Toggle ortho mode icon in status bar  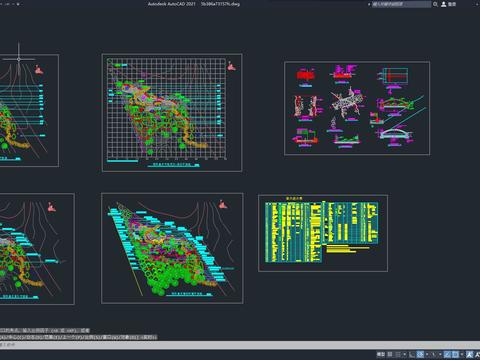pyautogui.click(x=412, y=354)
